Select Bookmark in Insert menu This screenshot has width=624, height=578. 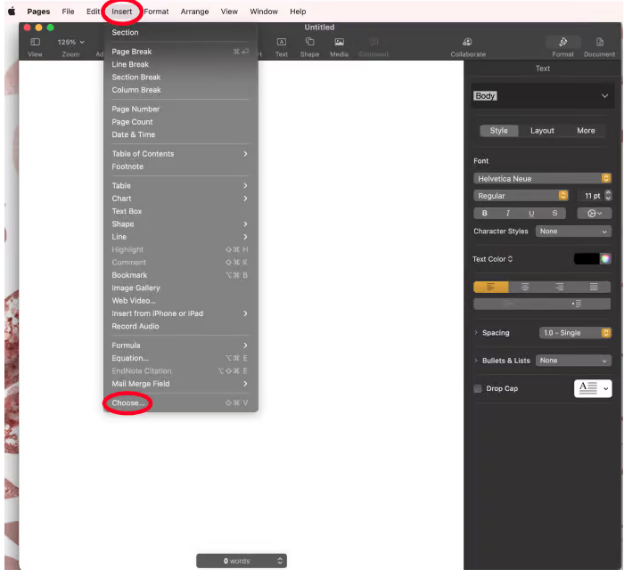point(179,275)
